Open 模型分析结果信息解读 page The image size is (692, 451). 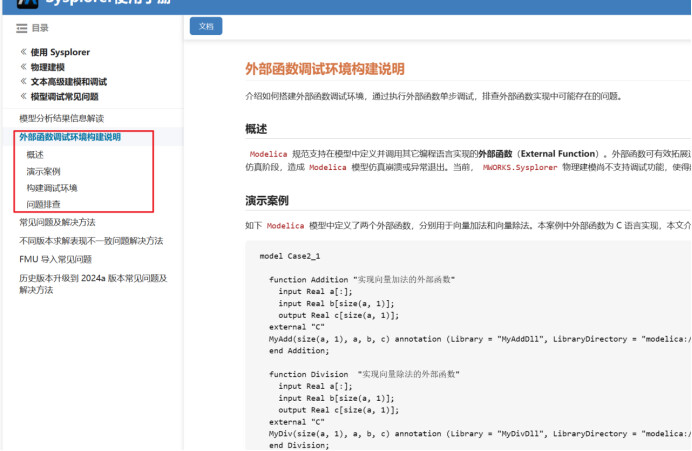pos(61,118)
